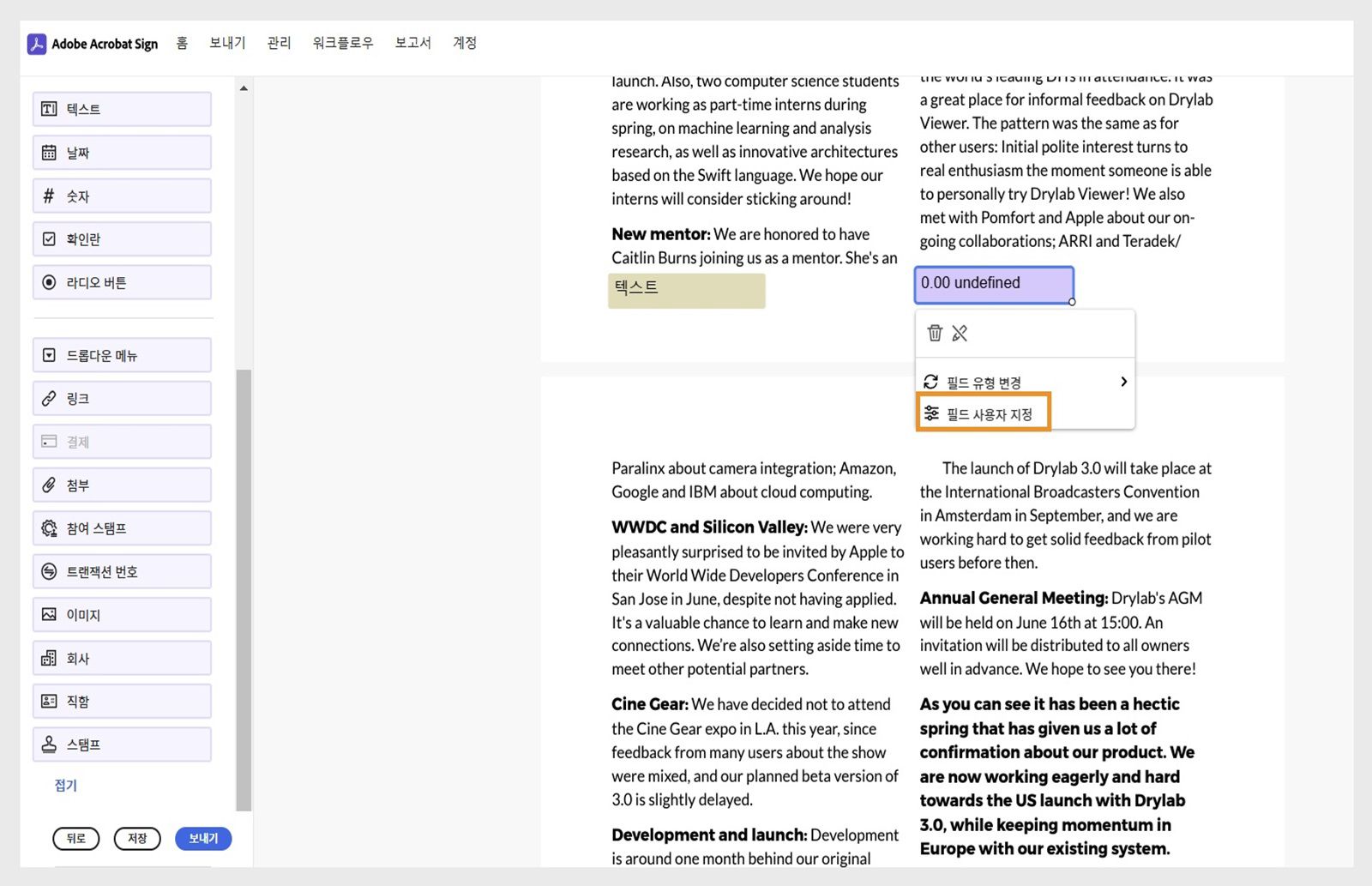
Task: Select the 회사 building icon
Action: (x=49, y=658)
